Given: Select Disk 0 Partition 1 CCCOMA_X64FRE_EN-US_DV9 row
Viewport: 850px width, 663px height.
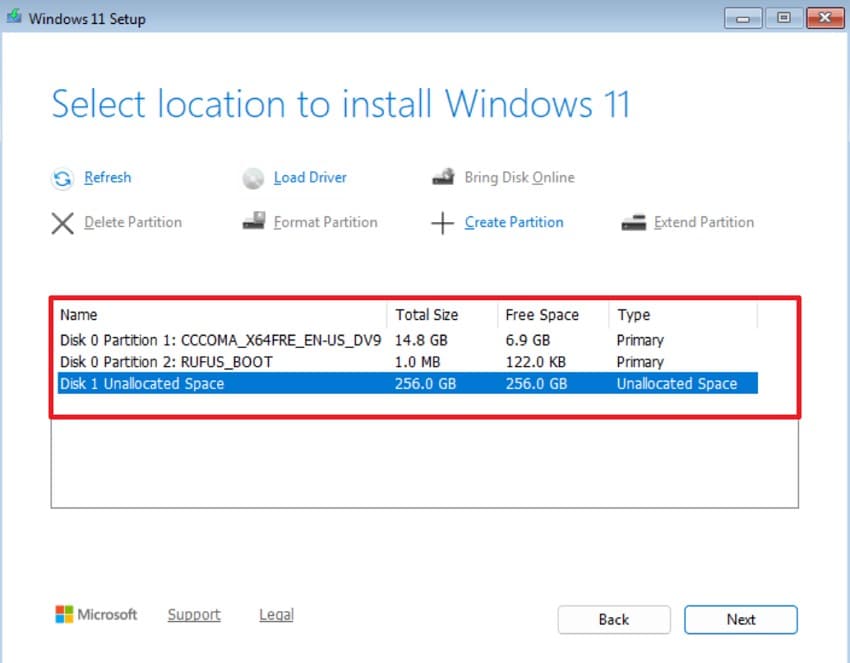Looking at the screenshot, I should tap(408, 340).
